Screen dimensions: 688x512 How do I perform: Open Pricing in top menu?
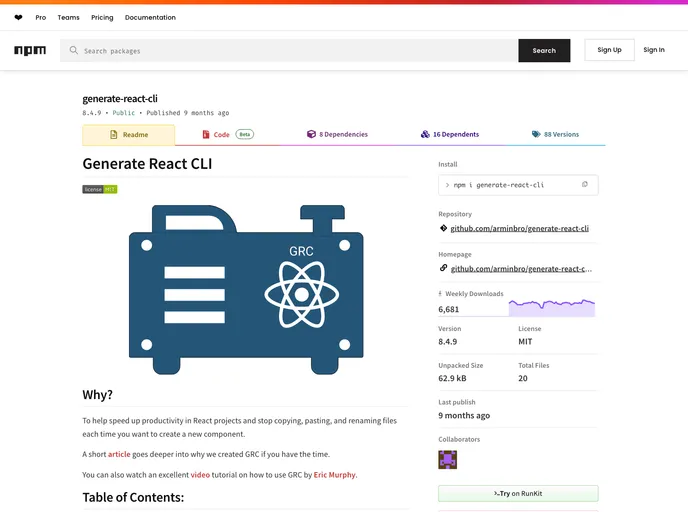102,18
